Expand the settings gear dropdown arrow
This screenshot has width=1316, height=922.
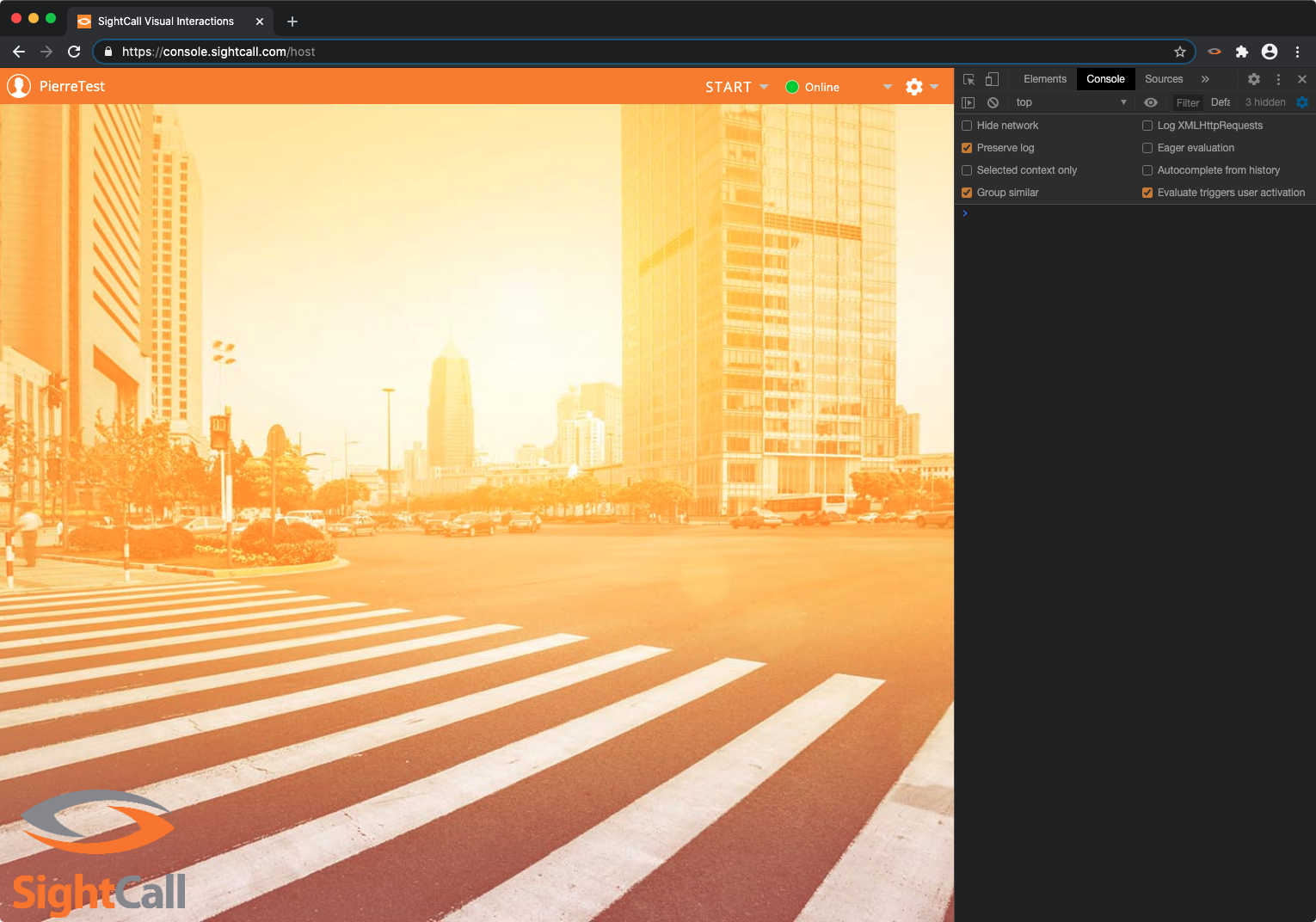tap(934, 87)
